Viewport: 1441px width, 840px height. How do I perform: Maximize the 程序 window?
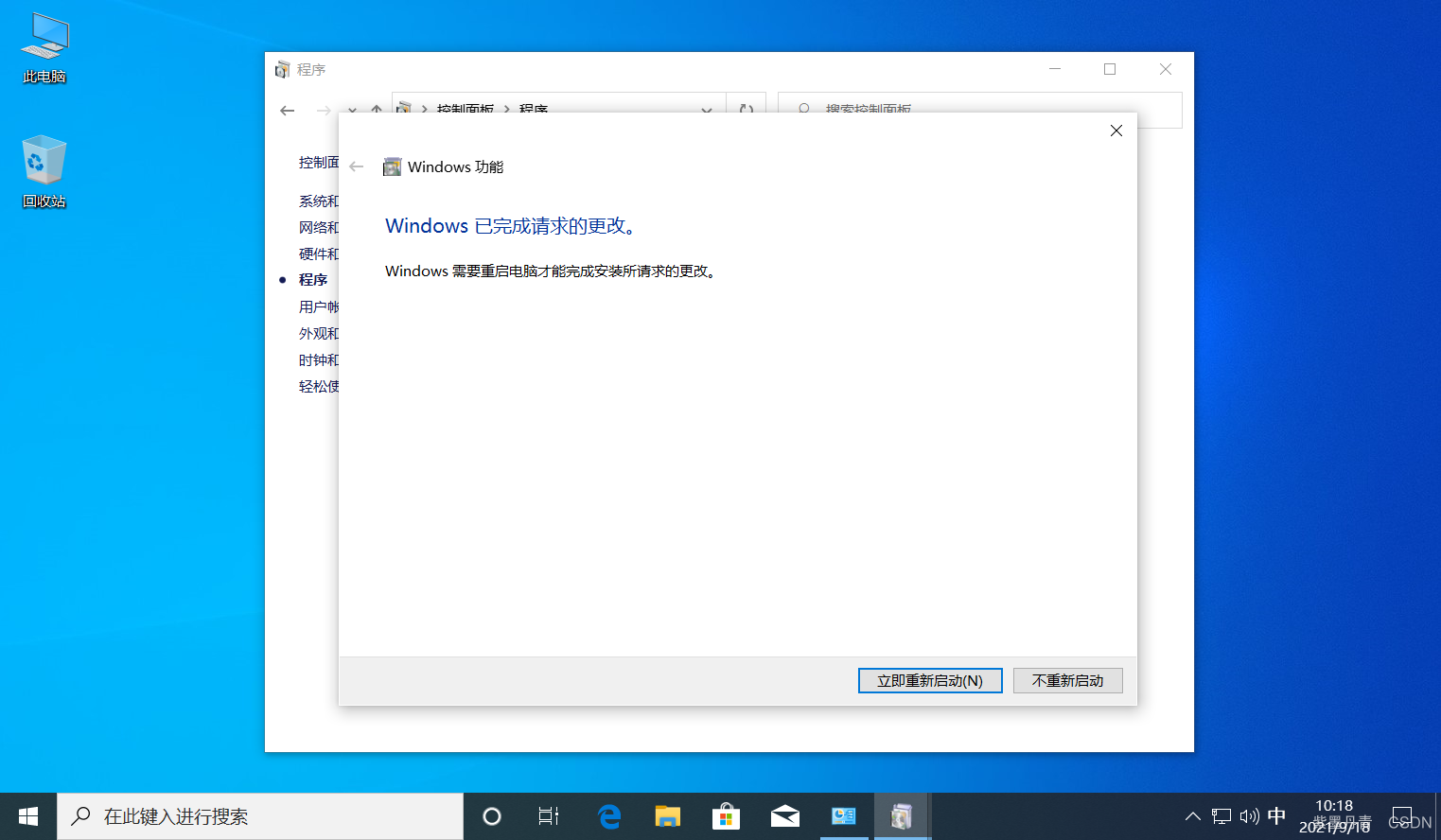click(1110, 69)
